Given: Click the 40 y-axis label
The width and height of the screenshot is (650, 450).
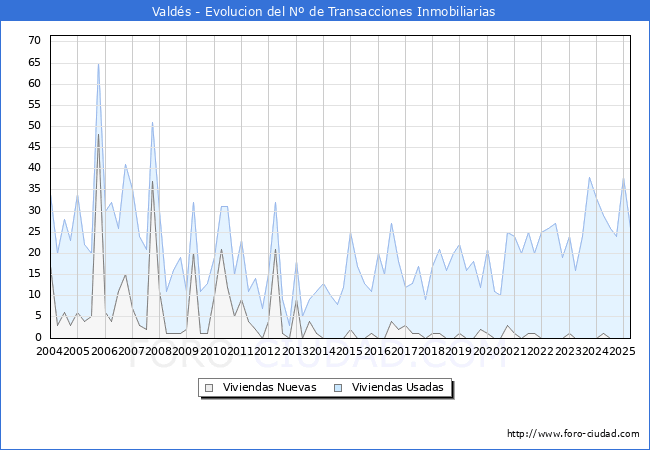Looking at the screenshot, I should pyautogui.click(x=34, y=168).
